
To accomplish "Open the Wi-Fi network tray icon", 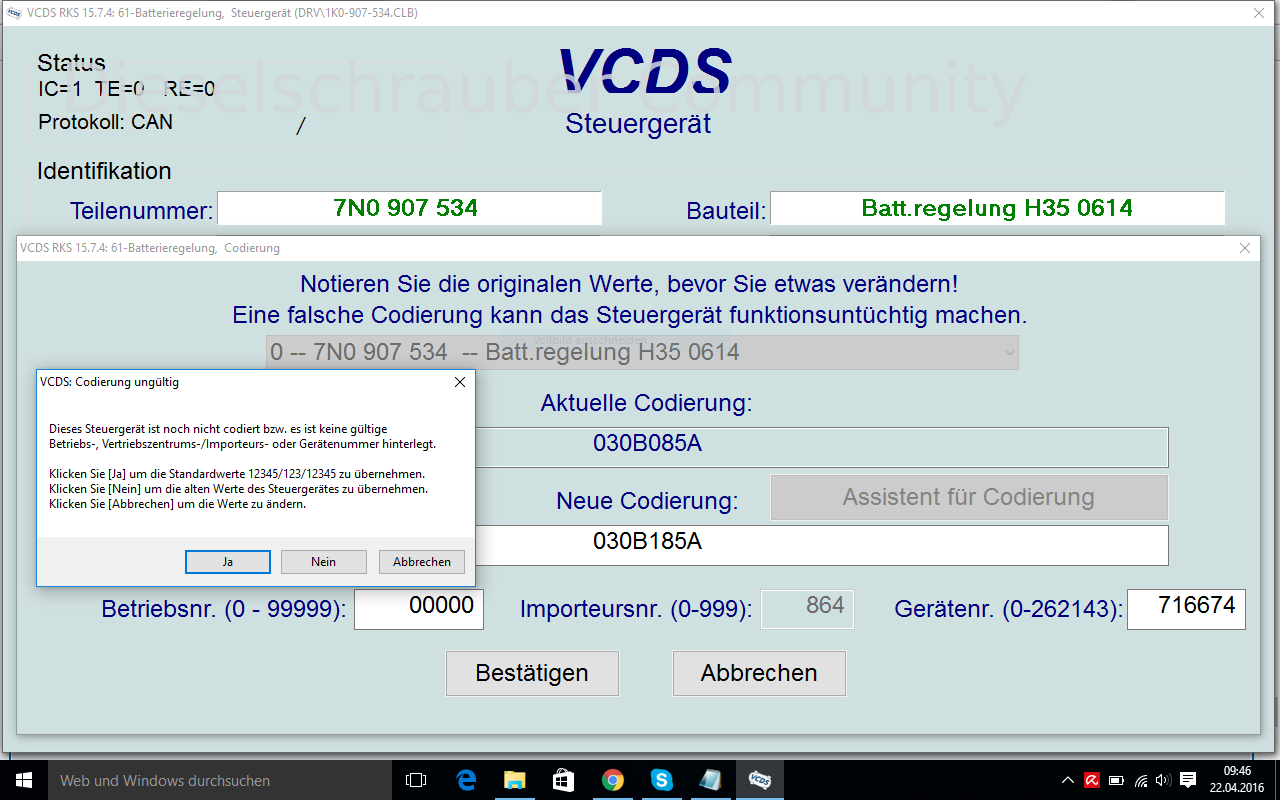I will pyautogui.click(x=1140, y=780).
